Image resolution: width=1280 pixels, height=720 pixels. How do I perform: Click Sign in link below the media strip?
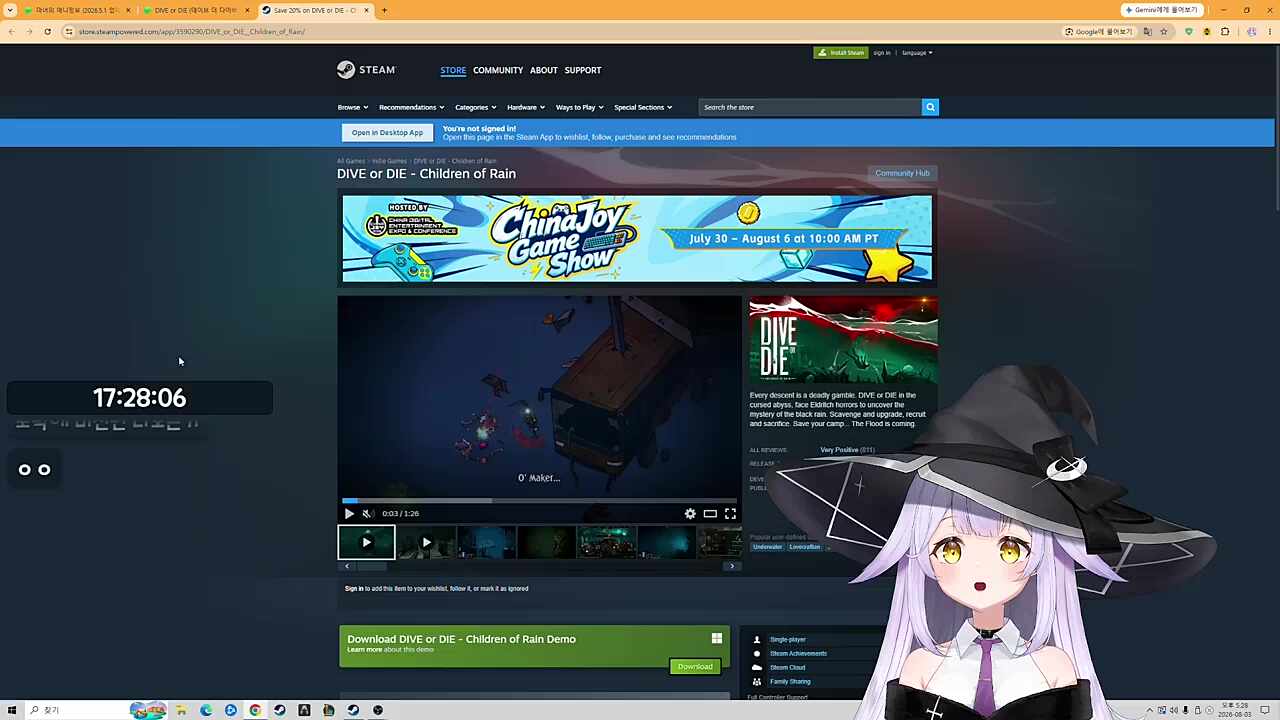354,589
